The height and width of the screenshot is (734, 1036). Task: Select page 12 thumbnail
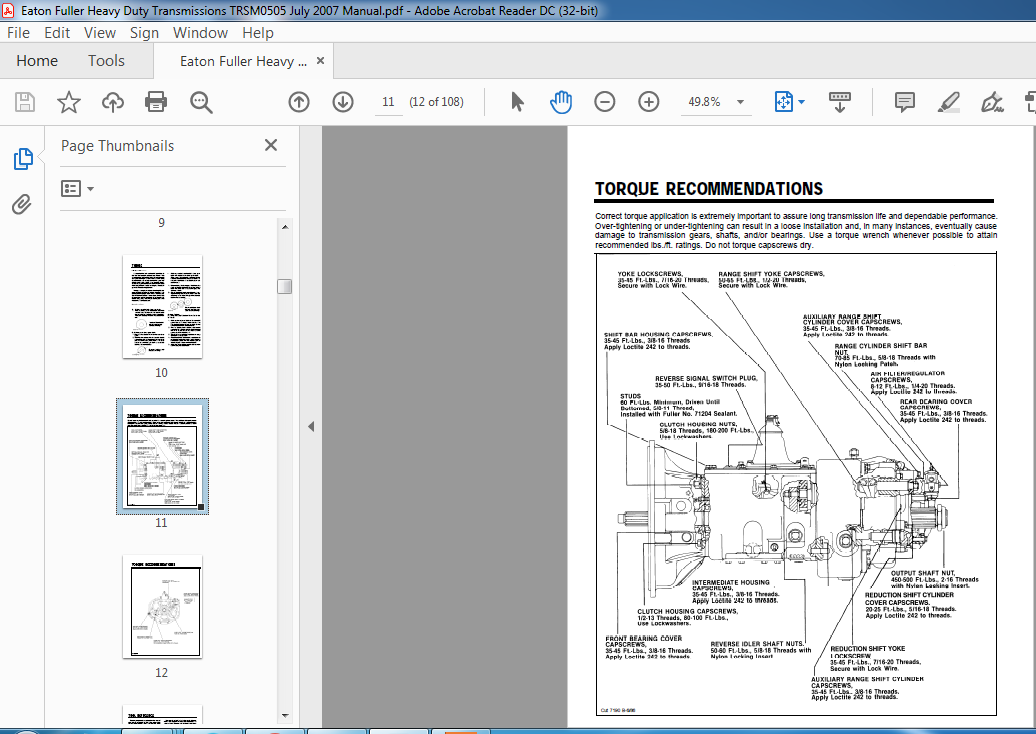pyautogui.click(x=163, y=606)
